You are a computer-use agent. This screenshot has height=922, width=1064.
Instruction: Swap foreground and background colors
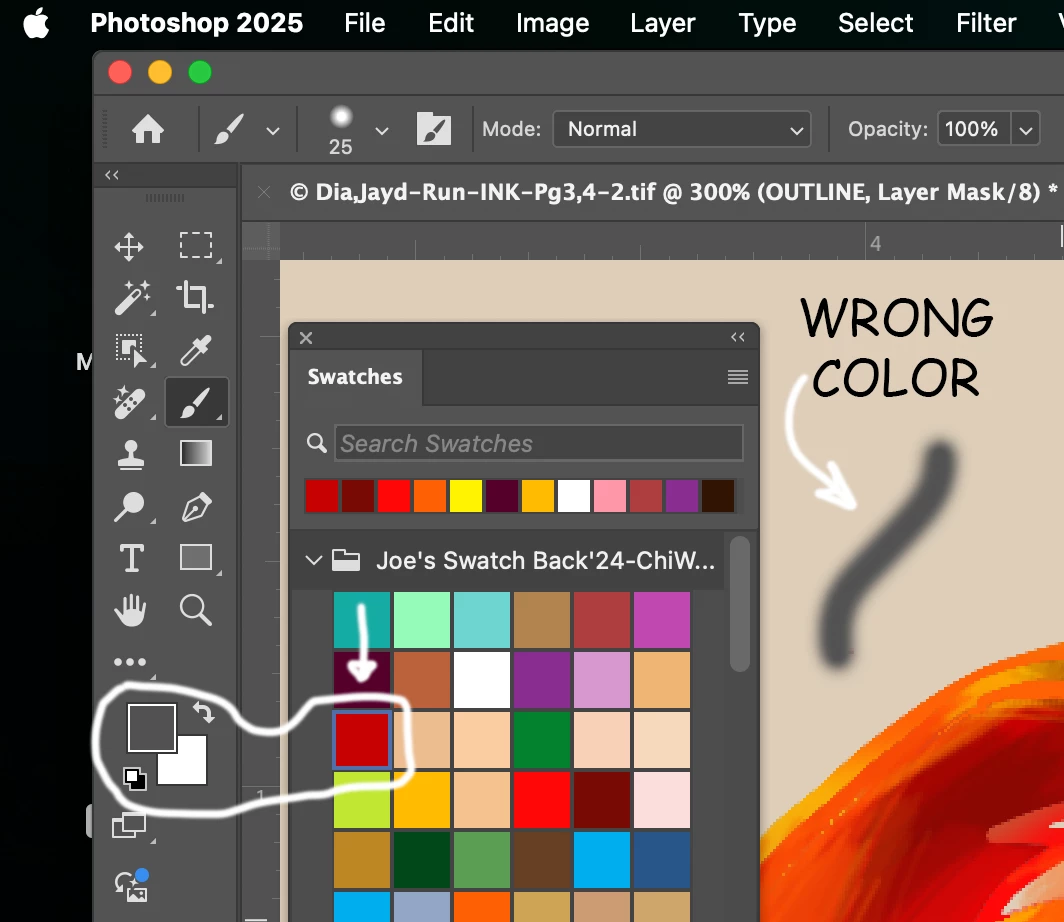point(204,712)
